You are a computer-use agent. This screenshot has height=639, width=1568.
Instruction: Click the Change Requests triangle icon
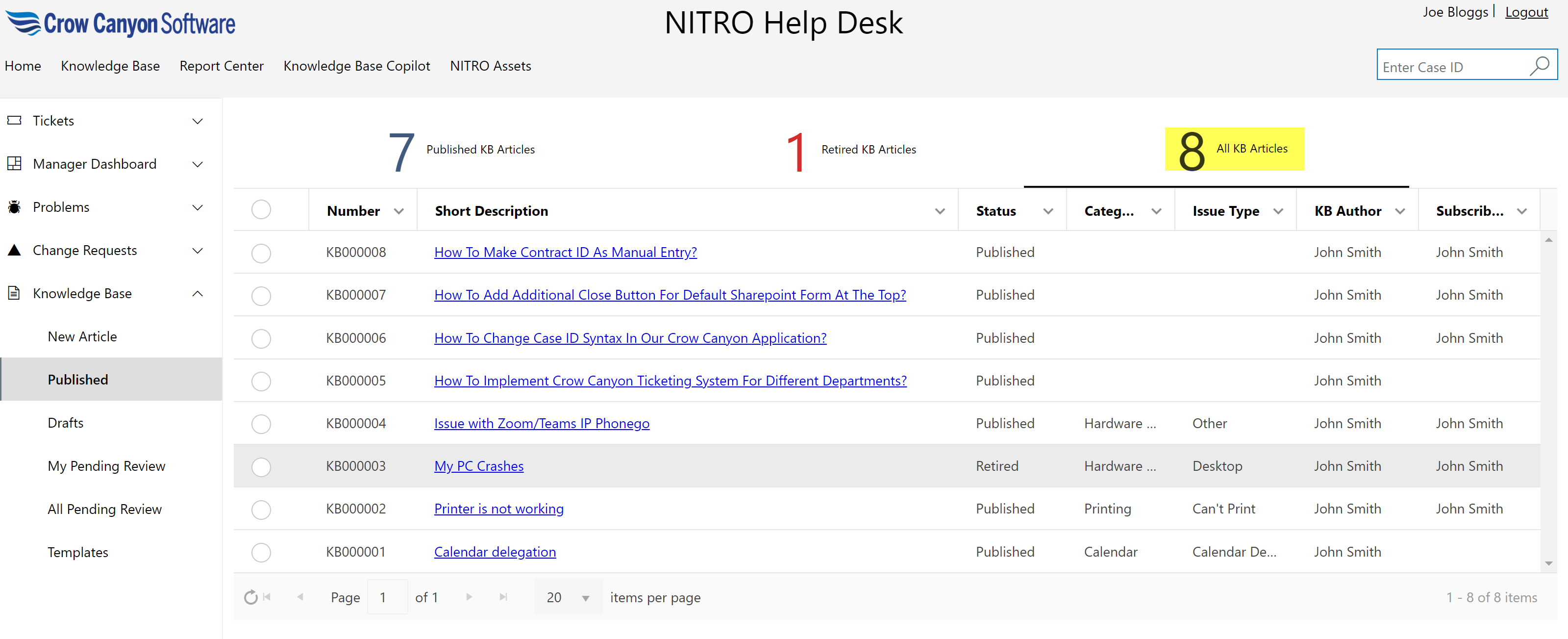pyautogui.click(x=14, y=250)
